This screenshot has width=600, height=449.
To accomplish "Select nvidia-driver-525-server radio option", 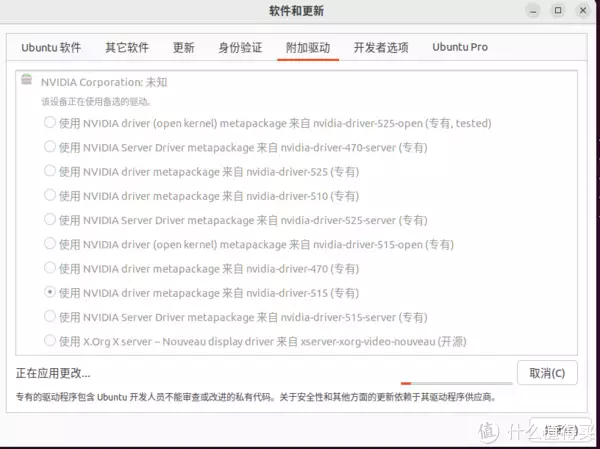I will 50,219.
